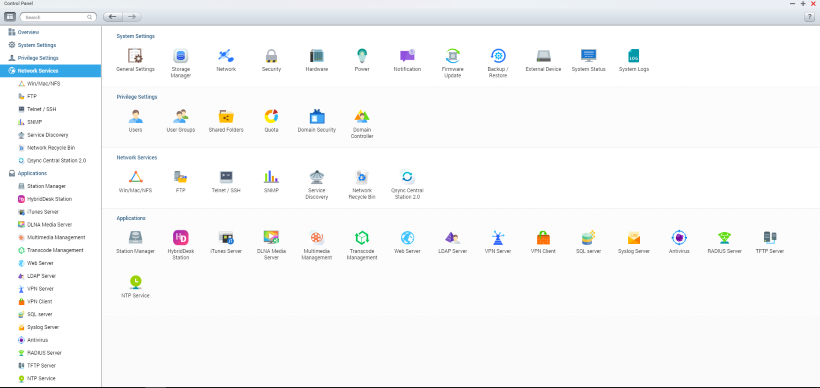Open the Network icon in System Settings
820x388 pixels.
coord(226,56)
